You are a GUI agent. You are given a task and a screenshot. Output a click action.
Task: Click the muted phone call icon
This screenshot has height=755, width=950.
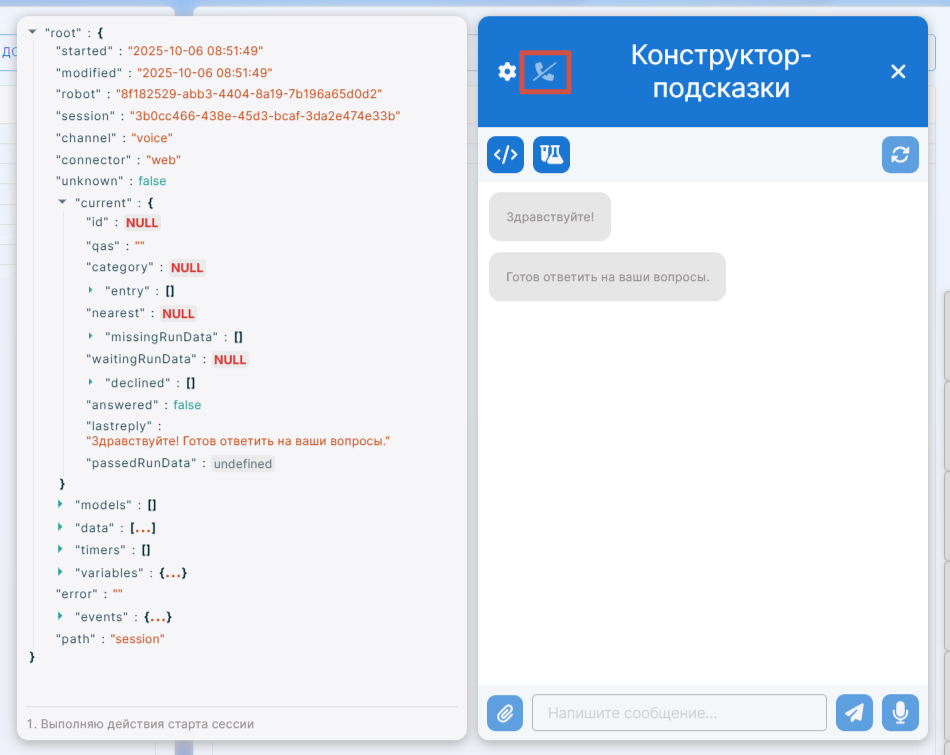click(x=545, y=72)
